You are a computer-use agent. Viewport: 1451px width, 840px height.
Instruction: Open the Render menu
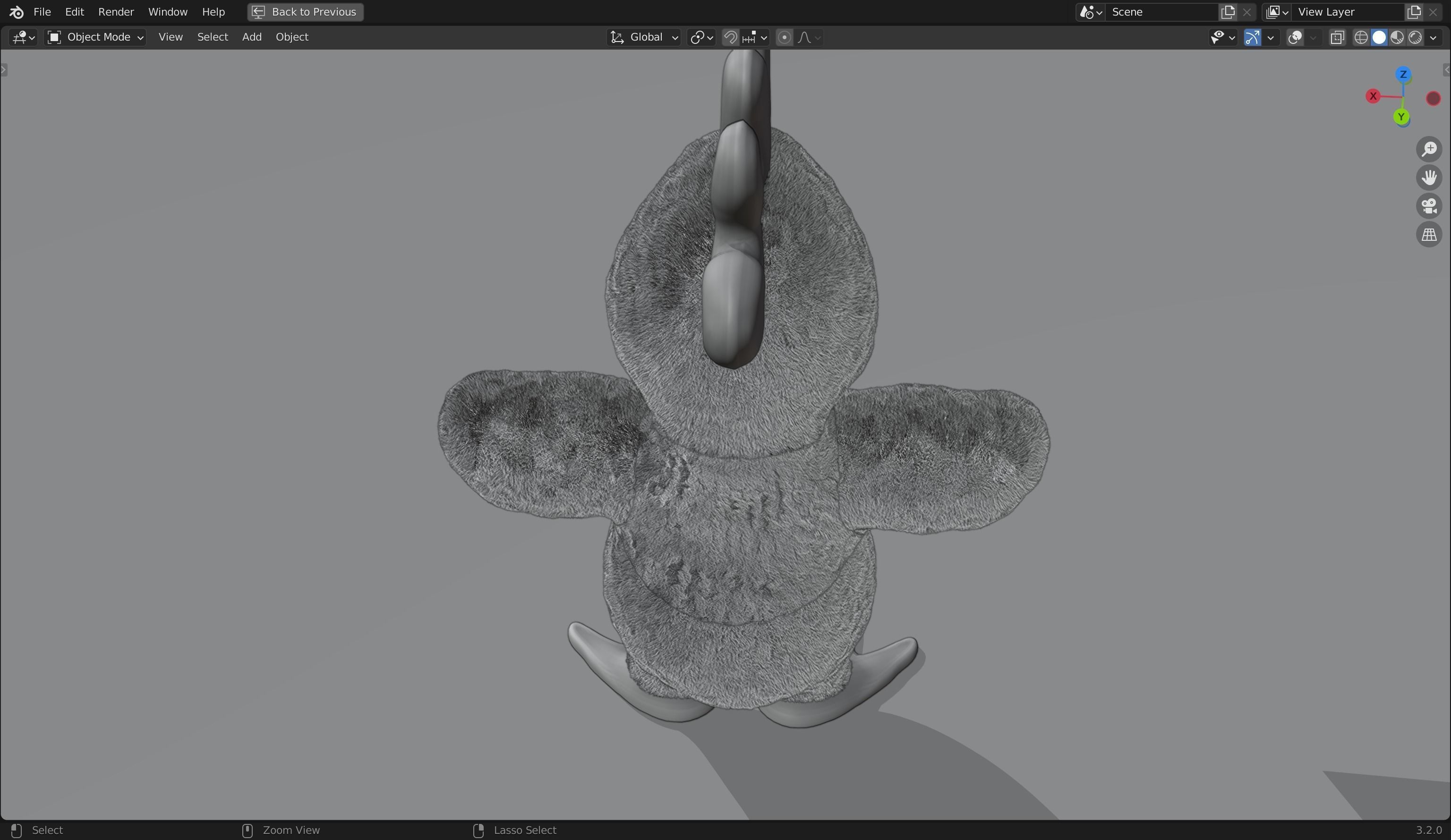[x=116, y=12]
